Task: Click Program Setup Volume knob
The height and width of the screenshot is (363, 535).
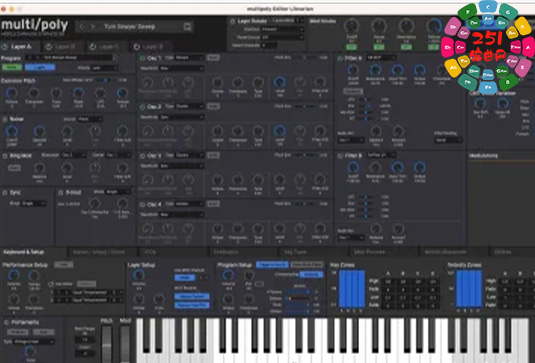Action: [228, 275]
